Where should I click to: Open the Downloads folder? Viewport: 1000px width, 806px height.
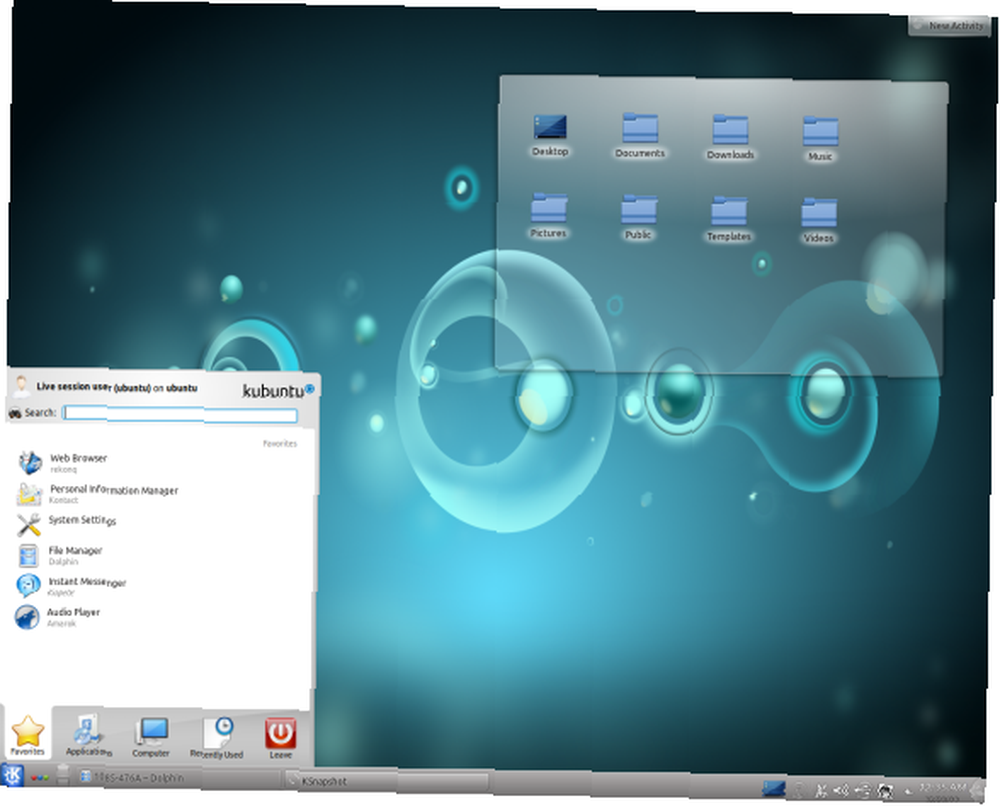730,138
